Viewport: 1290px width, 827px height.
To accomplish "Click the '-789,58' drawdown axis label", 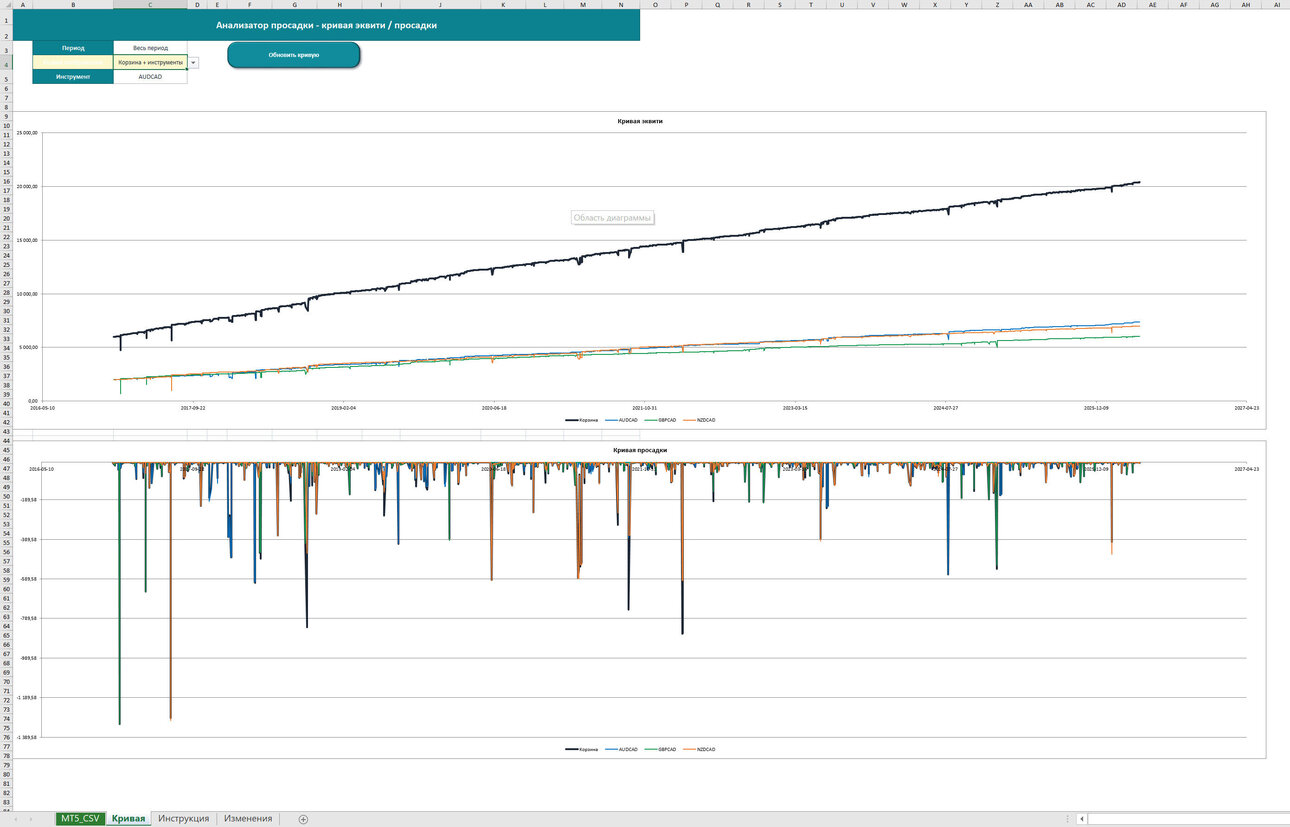I will [27, 618].
